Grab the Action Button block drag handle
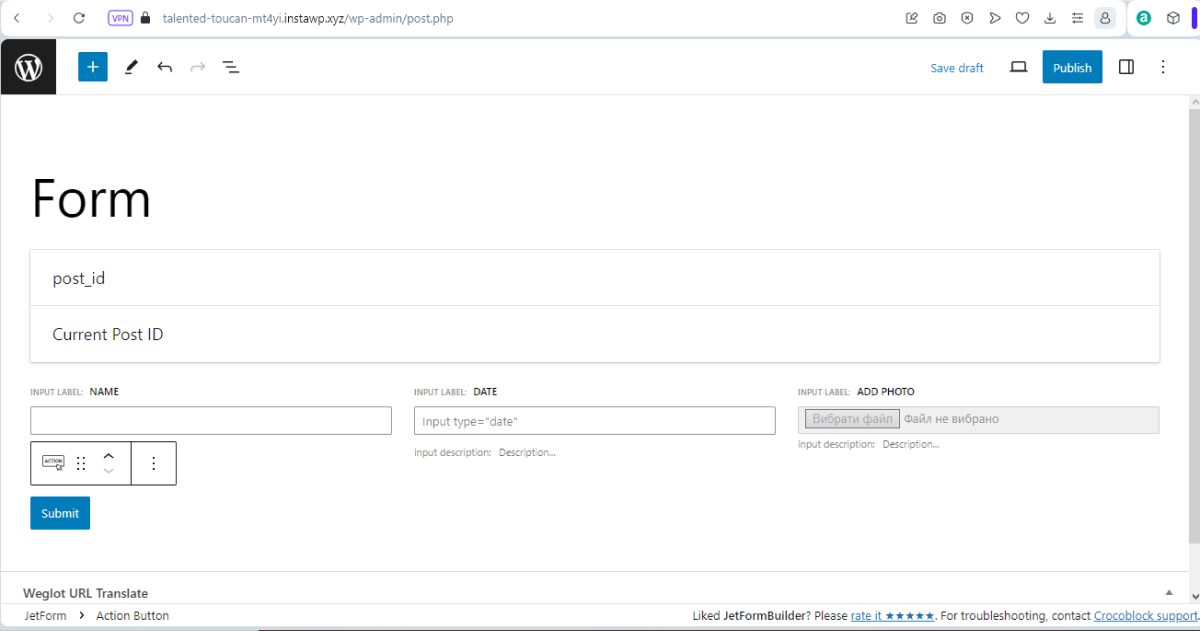 click(x=81, y=463)
